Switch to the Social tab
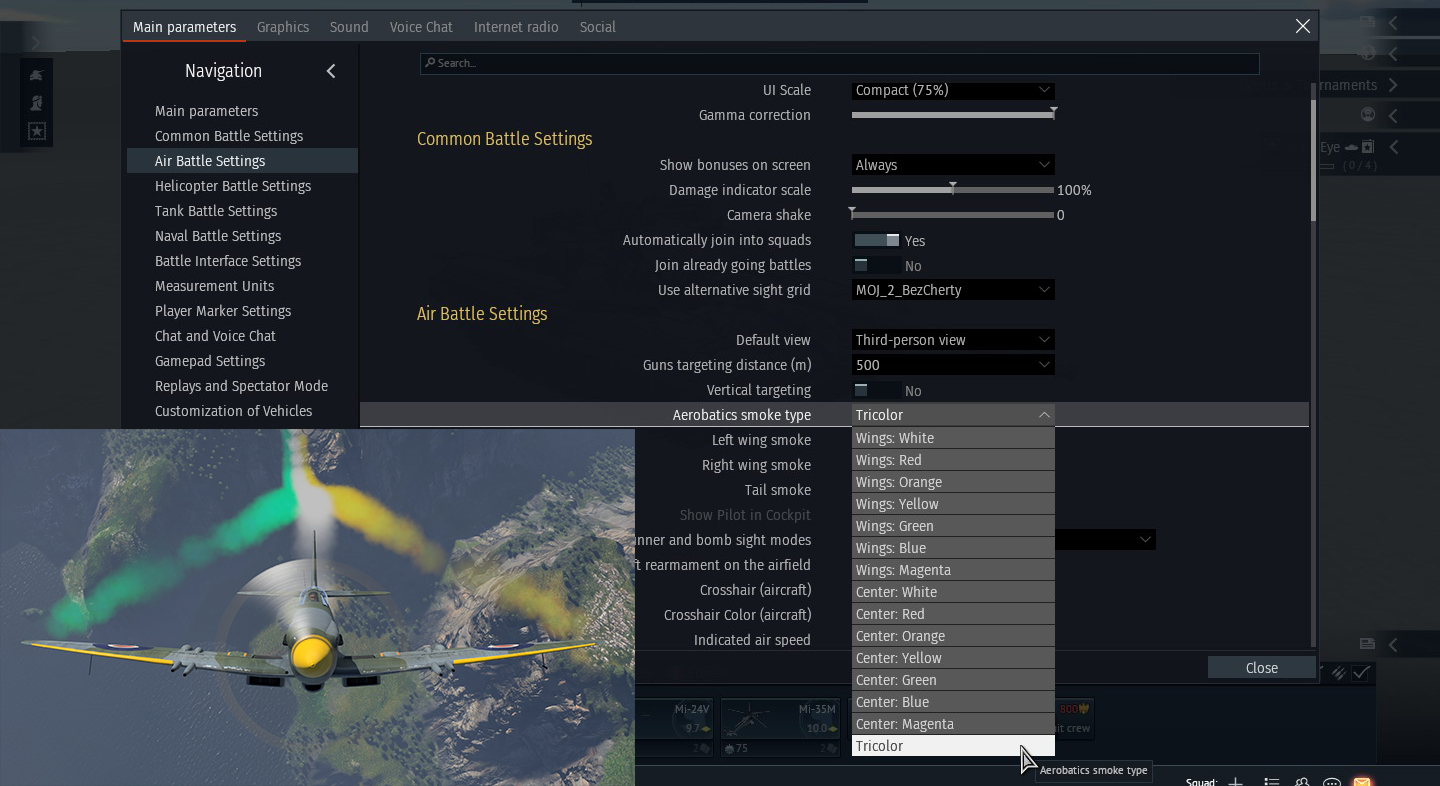The width and height of the screenshot is (1440, 786). pyautogui.click(x=597, y=27)
